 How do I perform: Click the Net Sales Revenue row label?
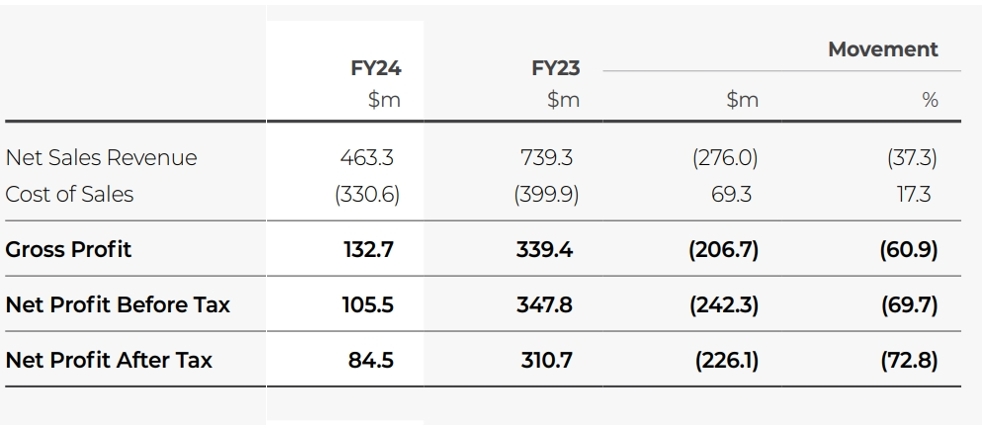(x=101, y=157)
